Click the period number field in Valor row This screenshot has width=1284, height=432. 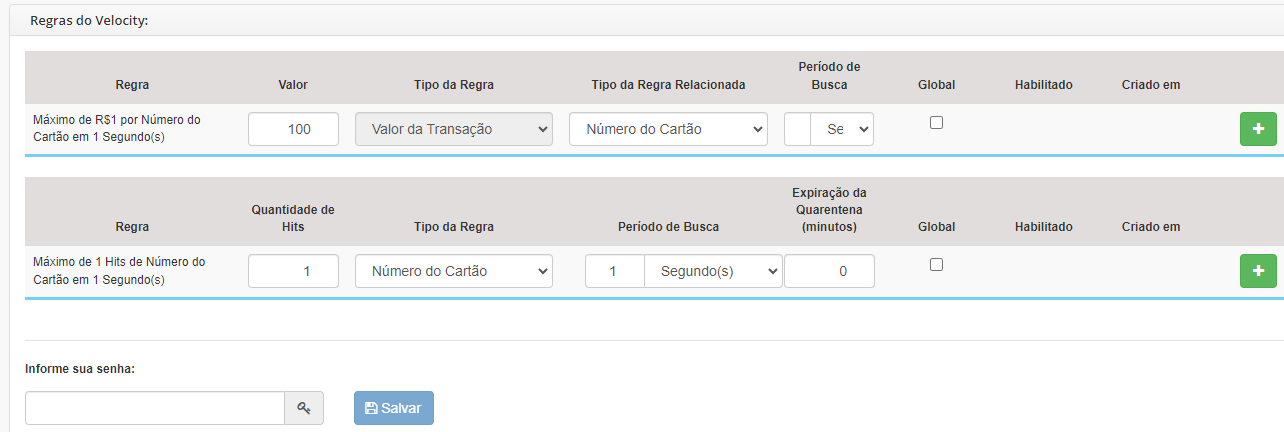click(x=798, y=129)
